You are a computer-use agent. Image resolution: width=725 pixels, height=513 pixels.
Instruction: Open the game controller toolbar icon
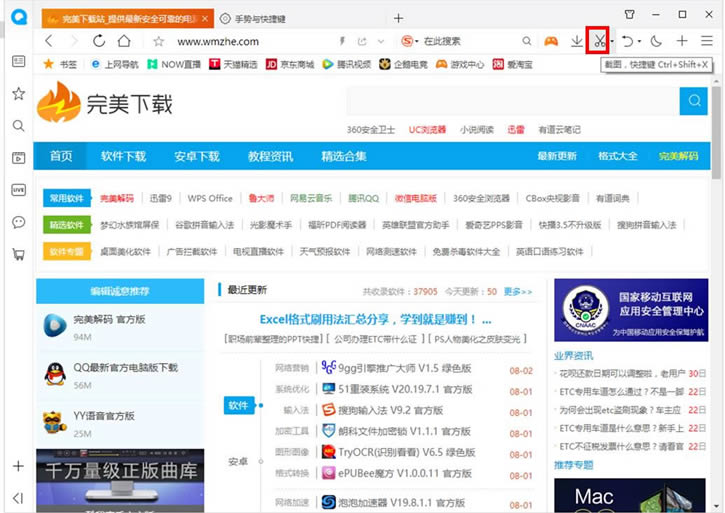tap(551, 41)
